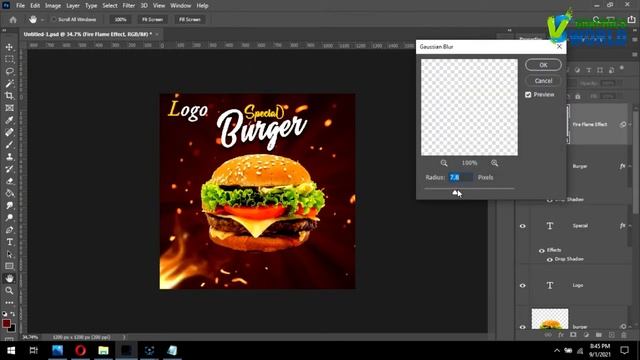Click the Radius input field
Screen dimensions: 640x360
461,177
